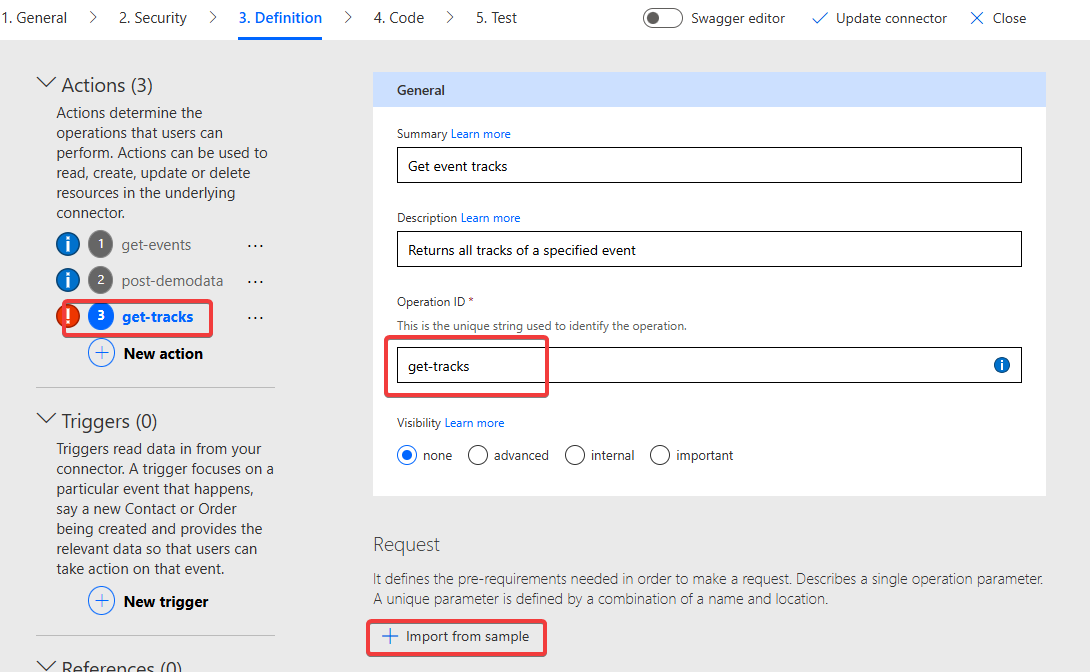Click the New action plus icon
Viewport: 1090px width, 672px height.
click(101, 352)
